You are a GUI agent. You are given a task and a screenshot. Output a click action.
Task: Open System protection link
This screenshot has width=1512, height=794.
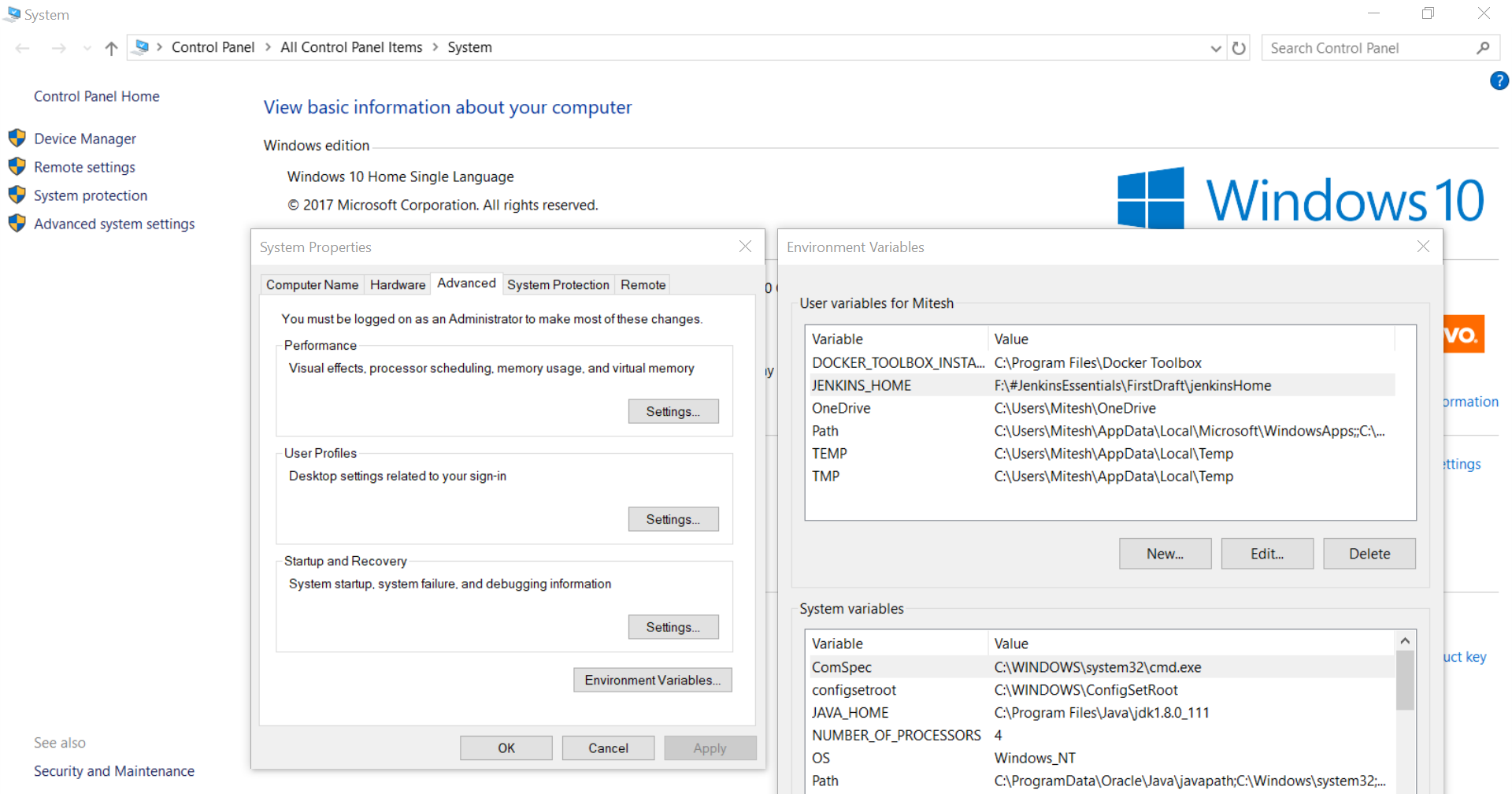(x=91, y=195)
